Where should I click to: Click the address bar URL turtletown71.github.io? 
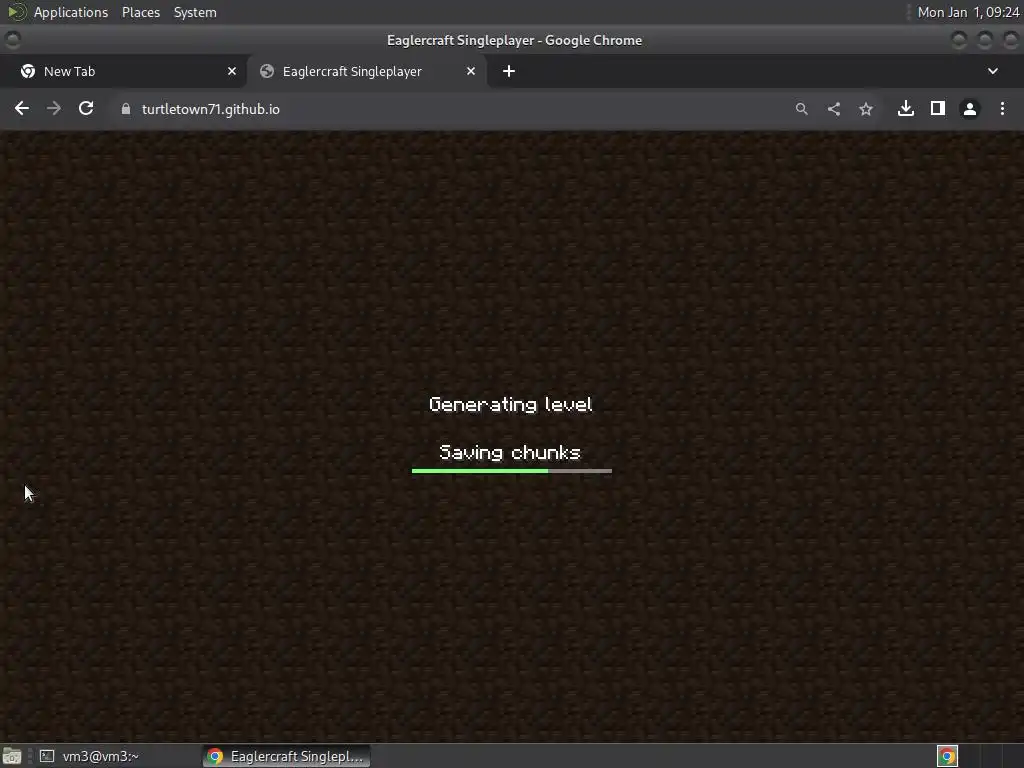pos(210,109)
